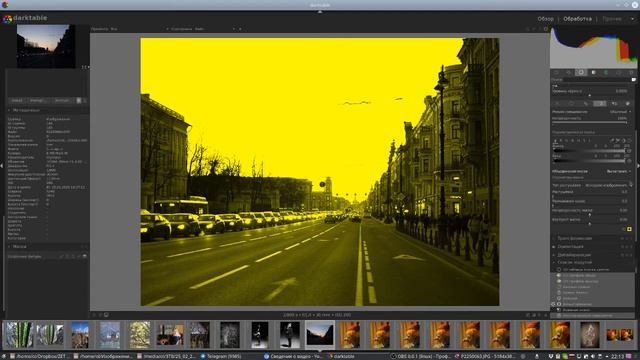Click the yellow show-mask icon

click(x=629, y=229)
